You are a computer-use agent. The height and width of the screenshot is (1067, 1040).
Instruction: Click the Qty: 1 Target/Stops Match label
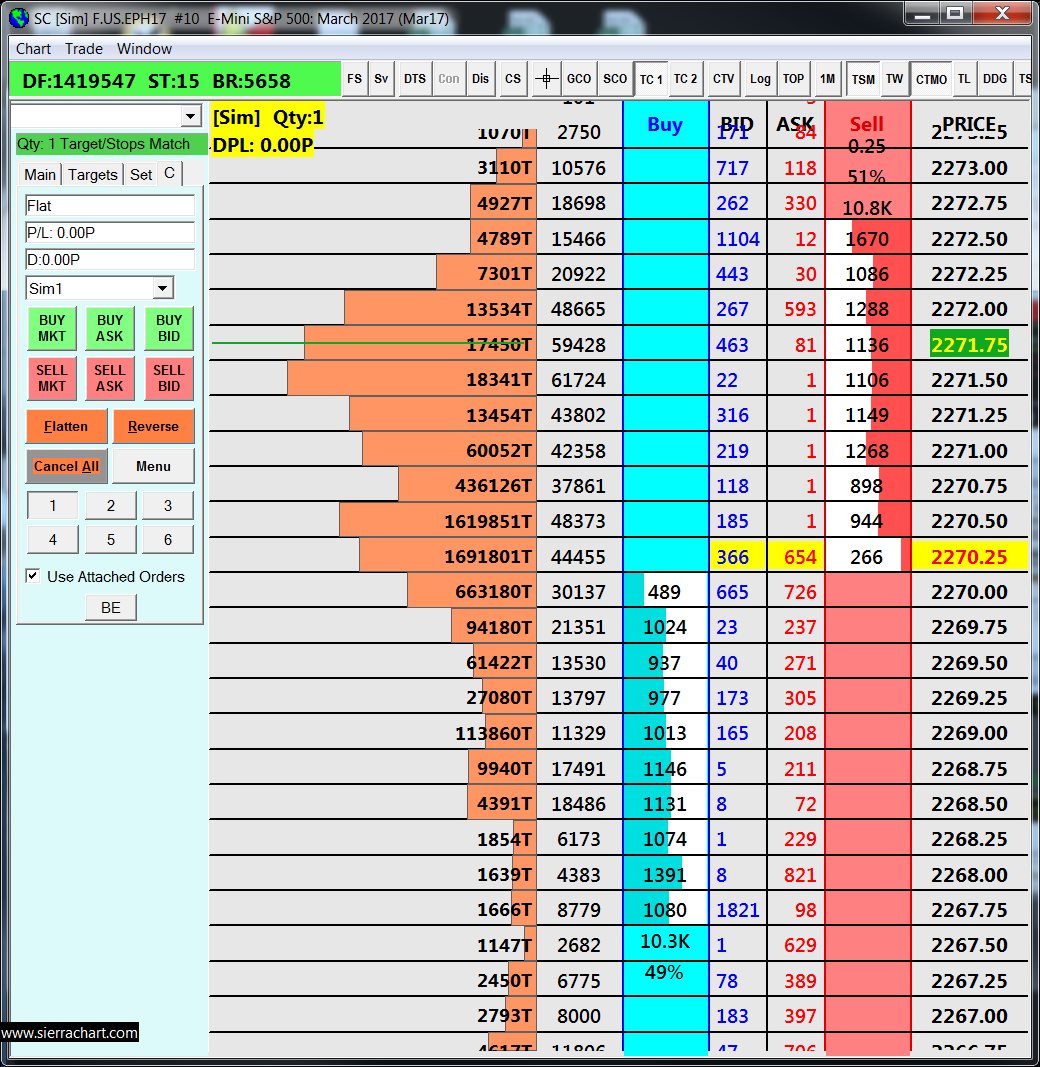112,144
